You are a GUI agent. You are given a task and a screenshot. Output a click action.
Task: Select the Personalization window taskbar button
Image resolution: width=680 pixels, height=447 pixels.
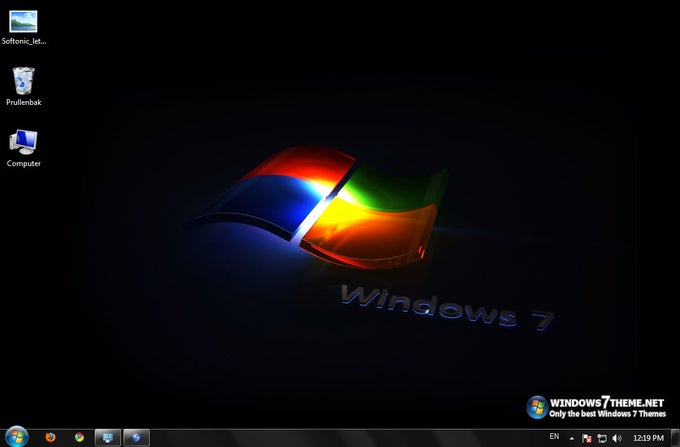click(108, 437)
